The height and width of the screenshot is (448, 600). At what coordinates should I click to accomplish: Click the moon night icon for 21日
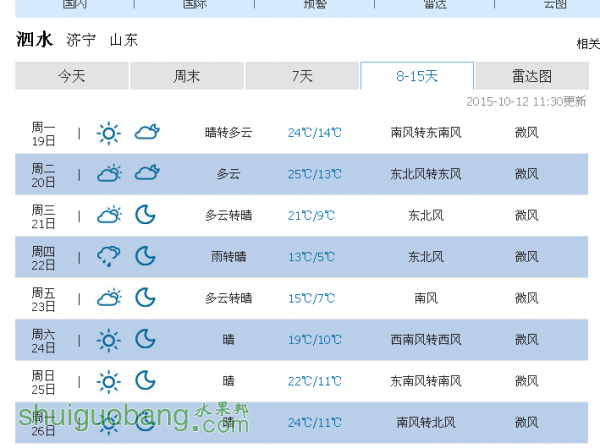coord(145,215)
